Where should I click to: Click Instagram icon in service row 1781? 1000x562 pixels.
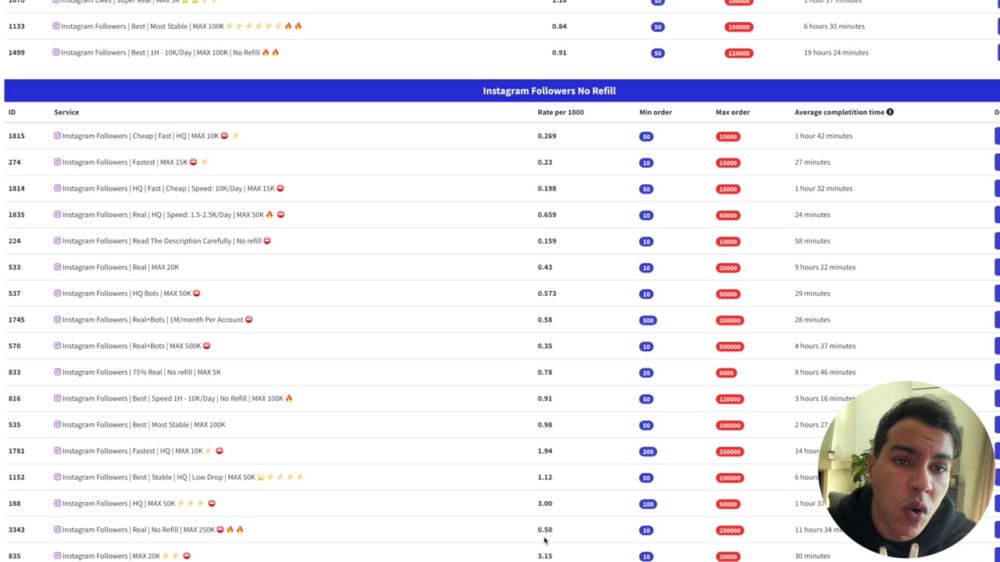(57, 450)
